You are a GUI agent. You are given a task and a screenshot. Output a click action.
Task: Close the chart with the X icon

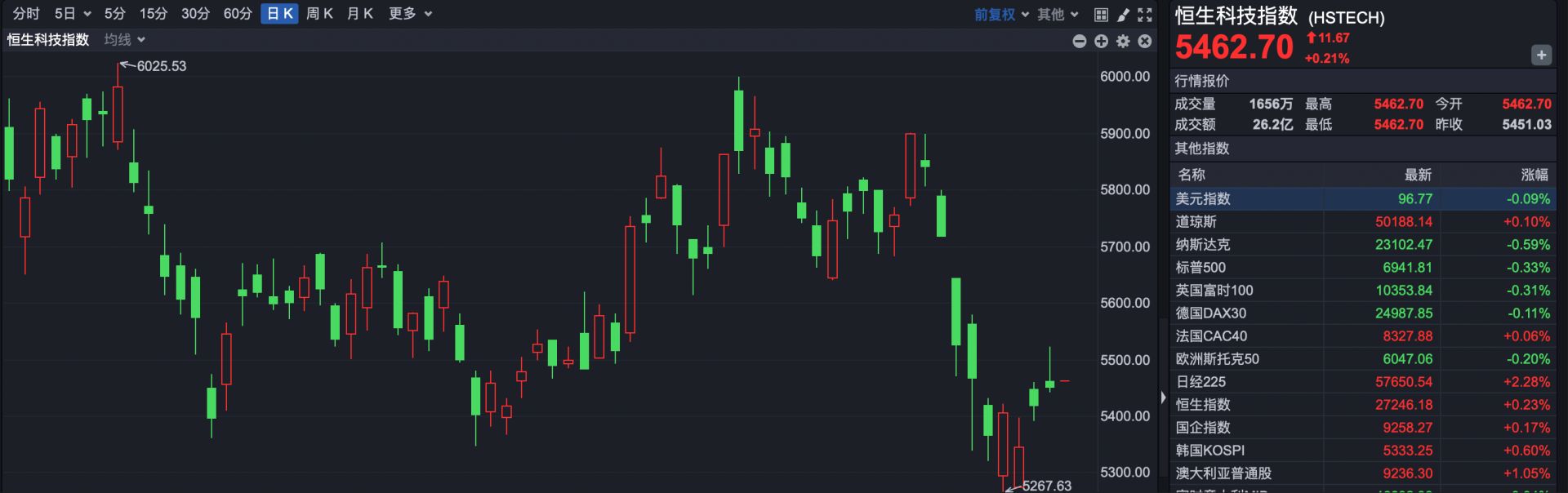pyautogui.click(x=1145, y=41)
